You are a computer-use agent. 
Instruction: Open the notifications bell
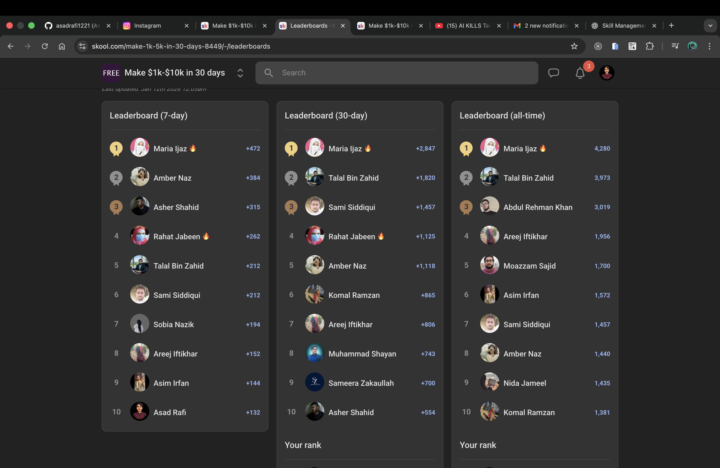(x=580, y=73)
